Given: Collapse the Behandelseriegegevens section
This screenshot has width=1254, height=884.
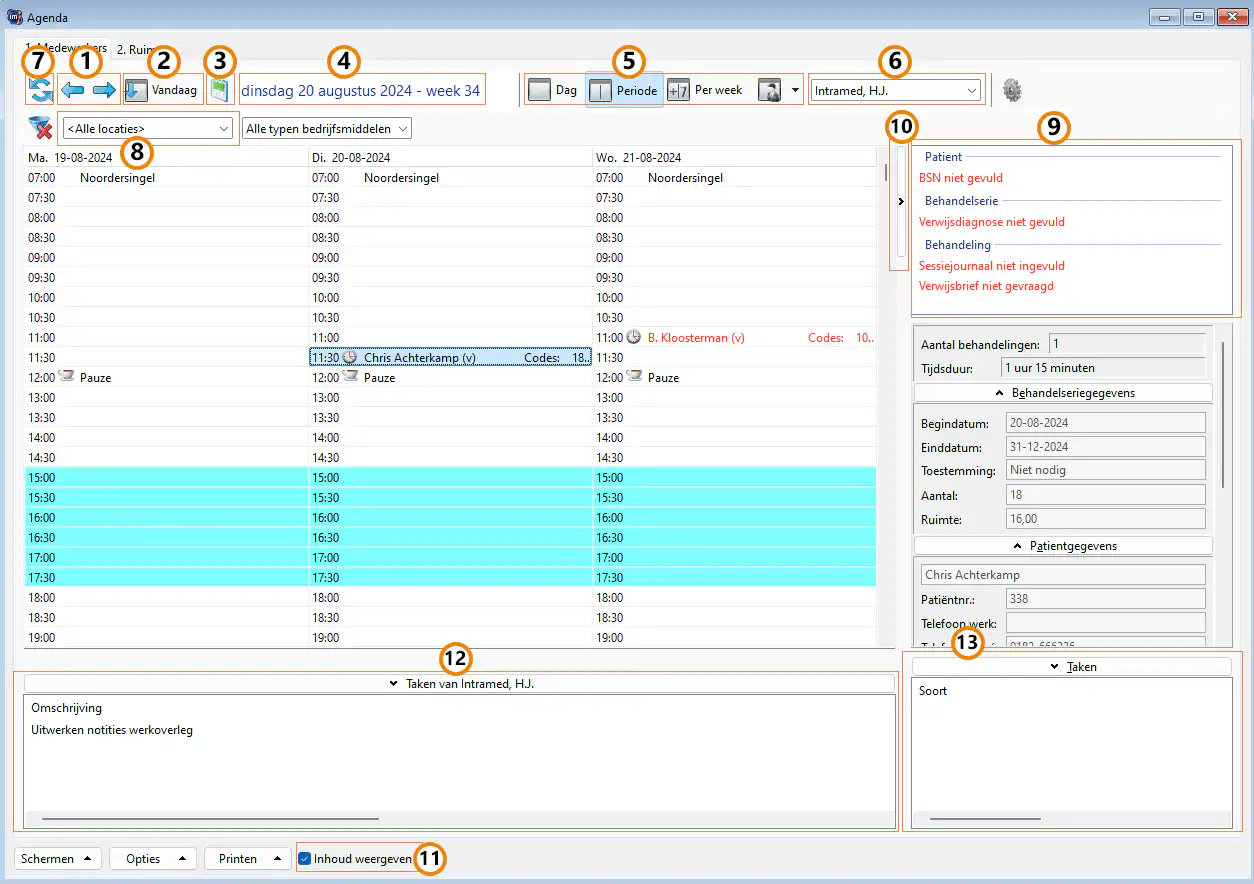Looking at the screenshot, I should [x=1062, y=393].
